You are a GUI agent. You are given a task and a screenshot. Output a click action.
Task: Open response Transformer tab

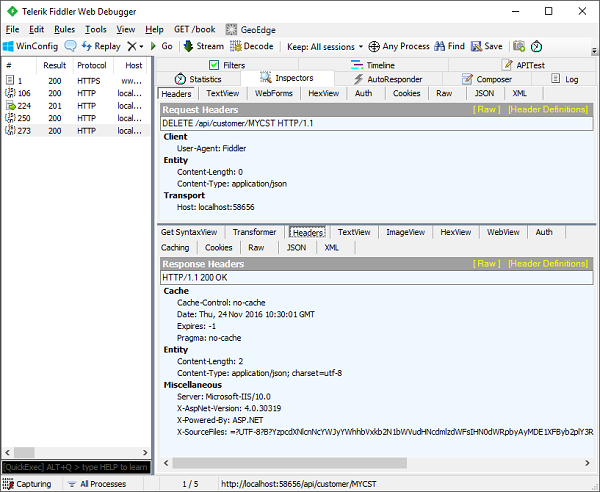coord(254,232)
